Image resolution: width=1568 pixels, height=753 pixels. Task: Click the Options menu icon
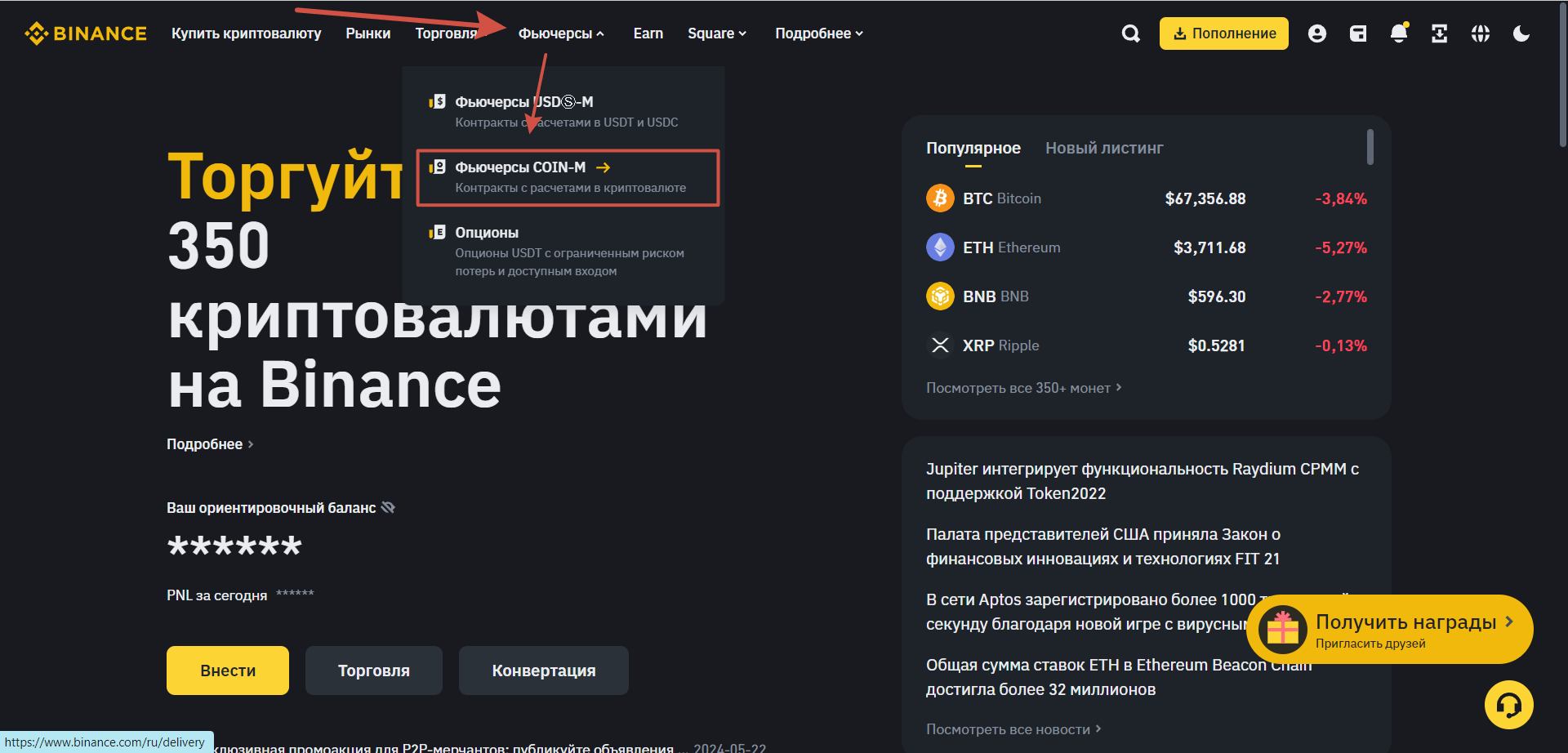(x=438, y=232)
